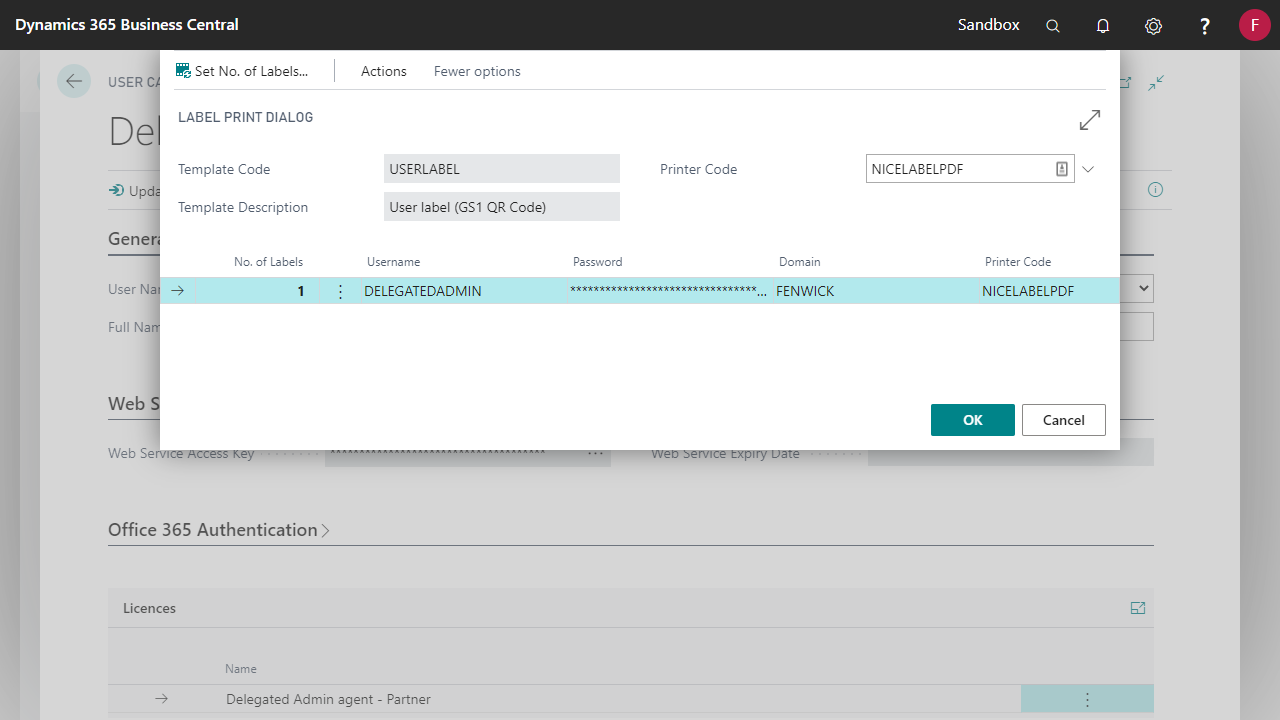Click the Printer Code column header

(1017, 262)
